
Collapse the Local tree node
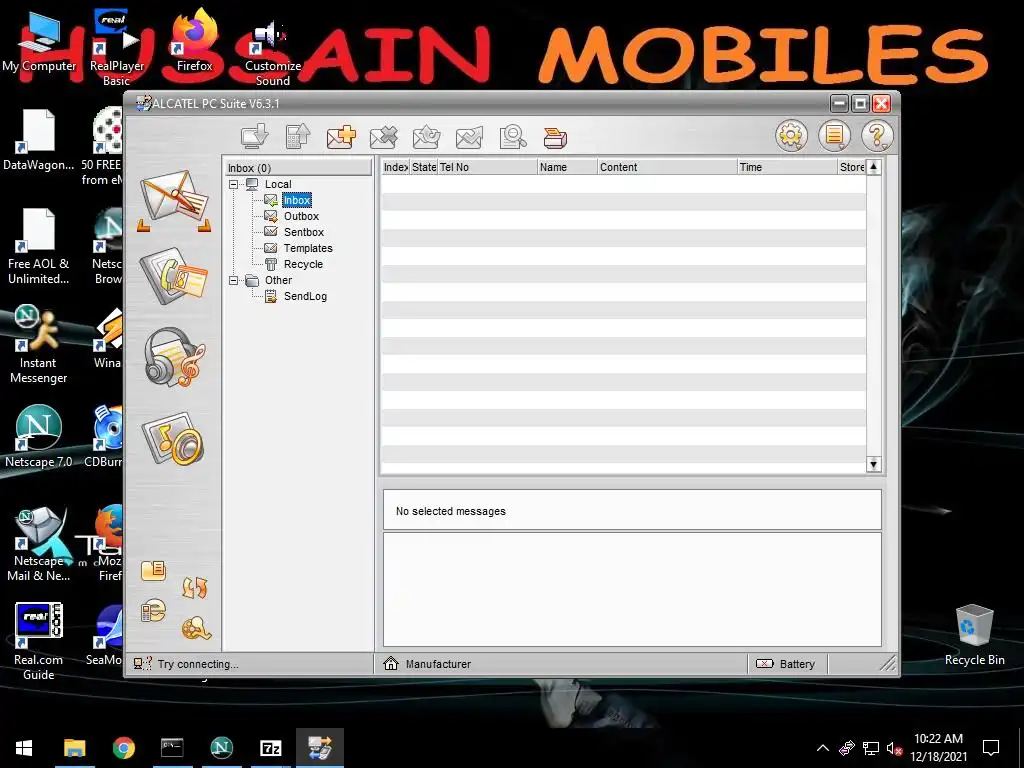[x=233, y=185]
